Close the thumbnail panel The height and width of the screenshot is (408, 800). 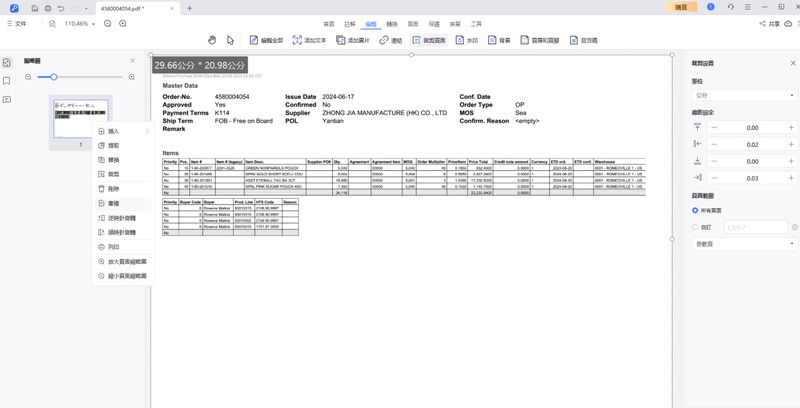click(132, 61)
